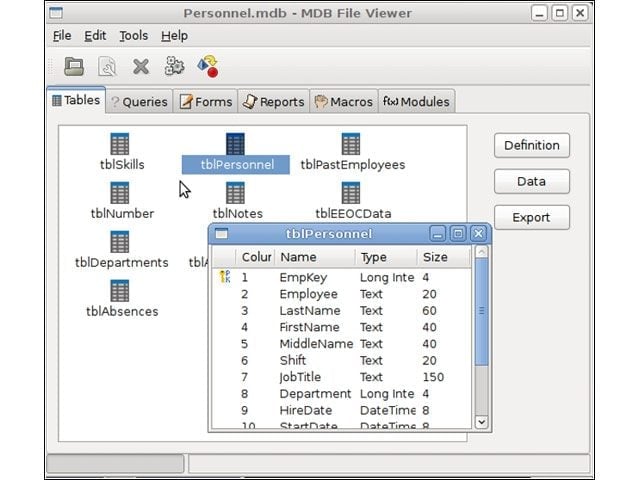Screen dimensions: 640x480
Task: Click the main window title bar icon
Action: [56, 13]
